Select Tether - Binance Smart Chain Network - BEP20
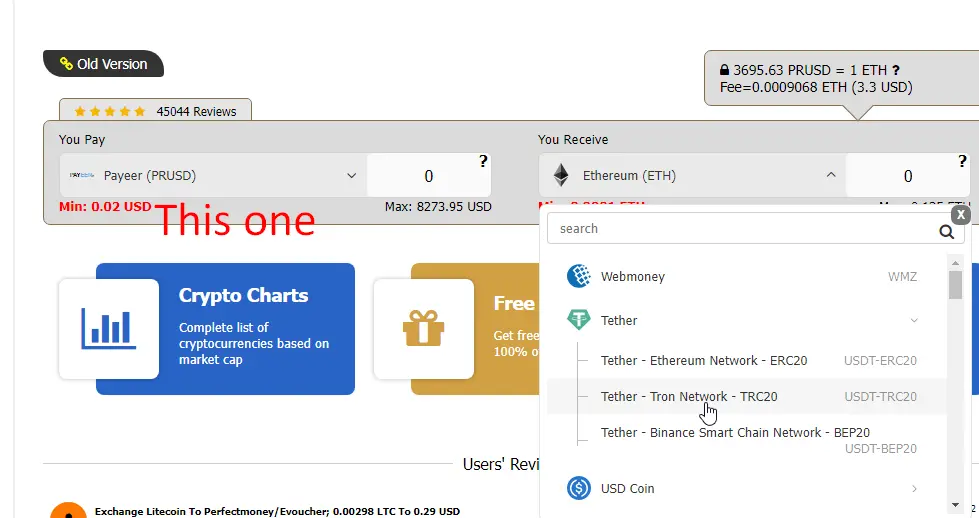This screenshot has width=979, height=518. pyautogui.click(x=746, y=440)
